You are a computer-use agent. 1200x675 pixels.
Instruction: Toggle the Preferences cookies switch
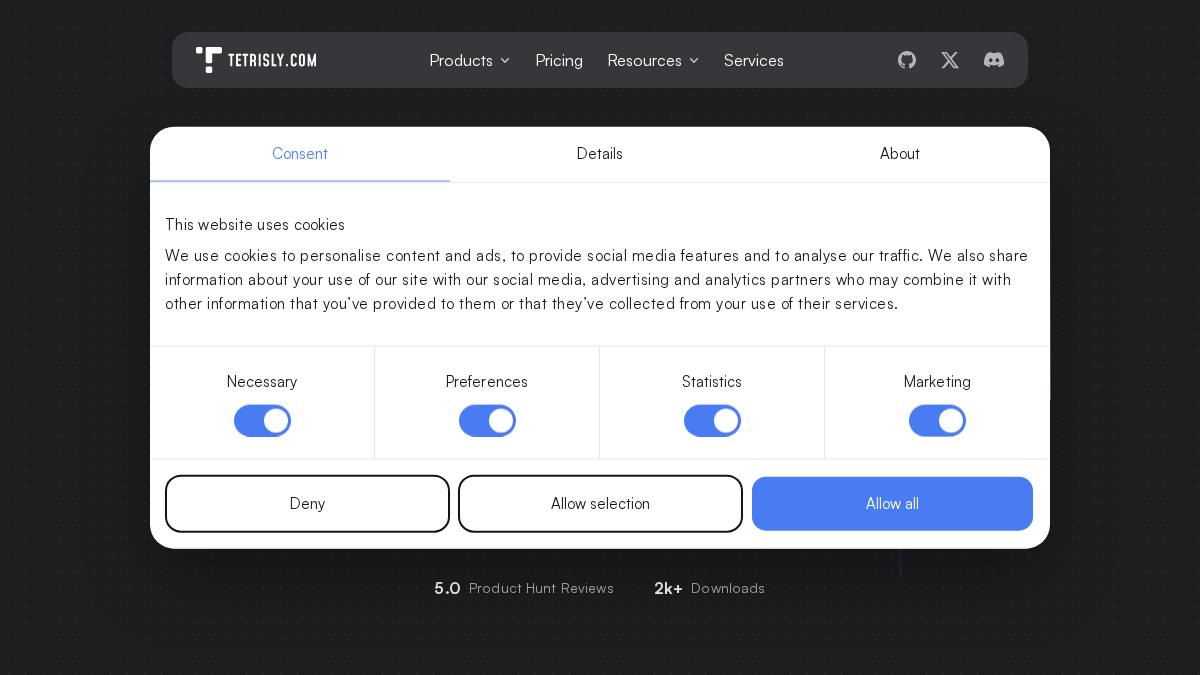(487, 421)
